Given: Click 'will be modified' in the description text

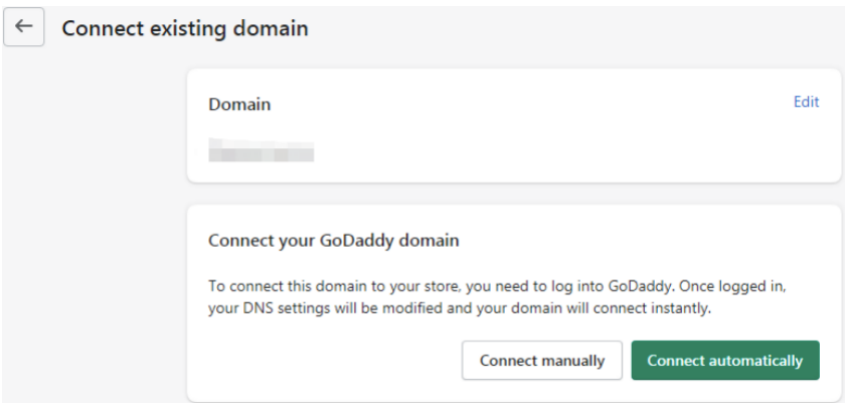Looking at the screenshot, I should coord(385,308).
